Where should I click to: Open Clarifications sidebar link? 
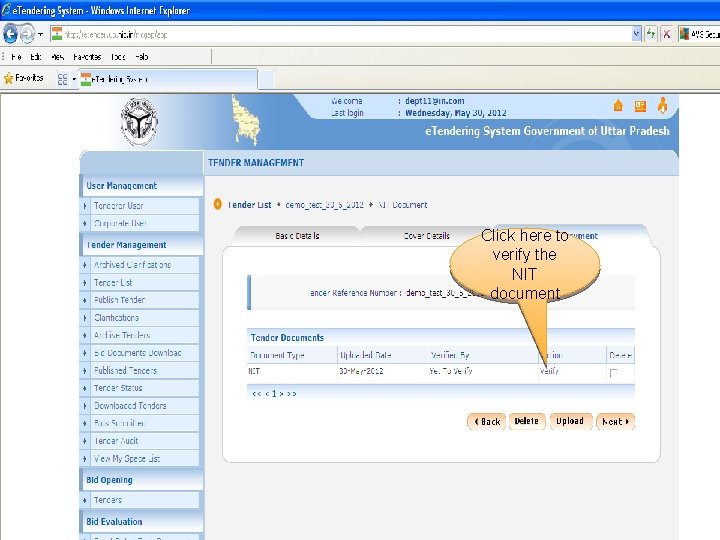(x=116, y=318)
